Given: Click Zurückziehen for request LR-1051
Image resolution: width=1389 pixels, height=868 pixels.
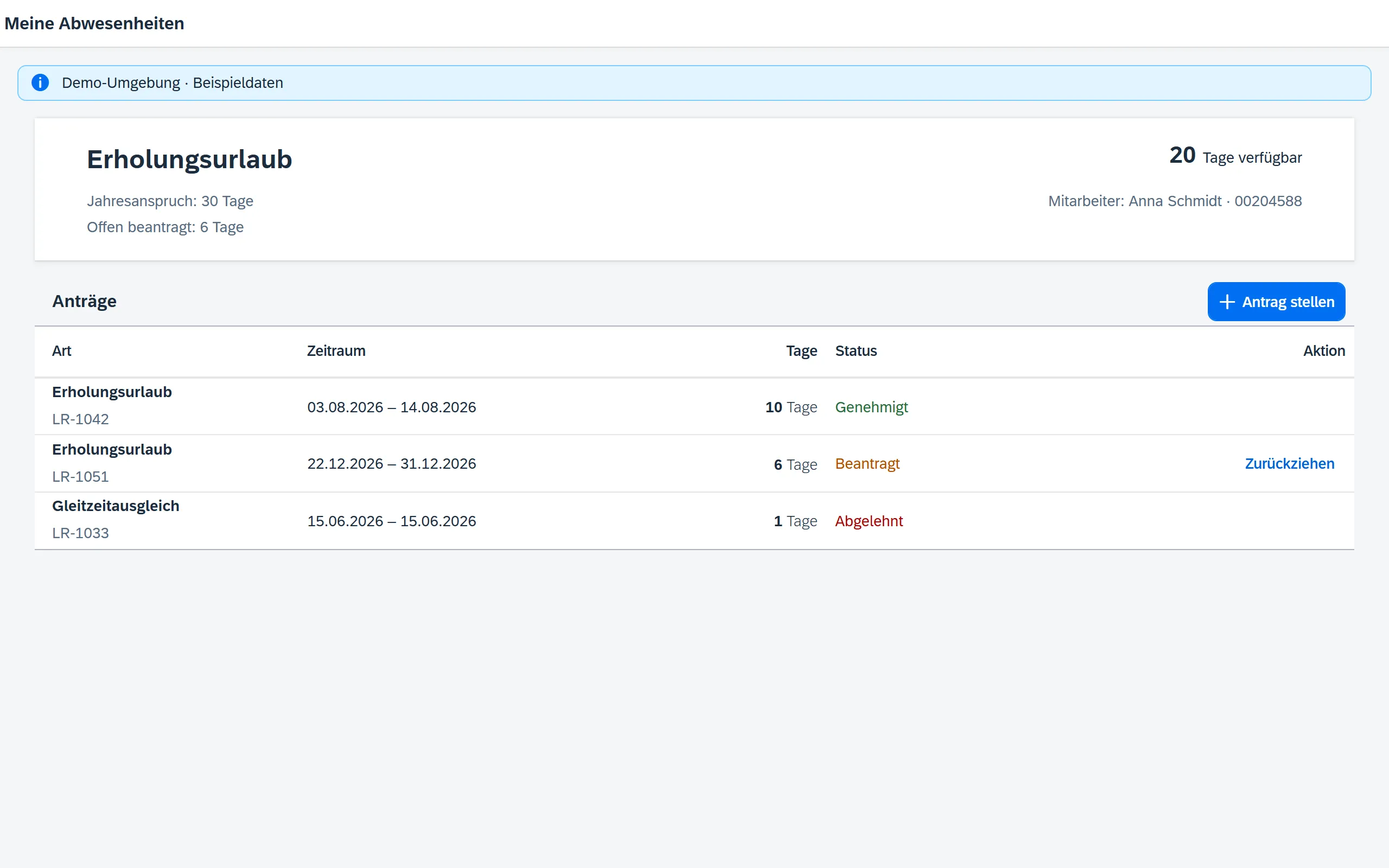Looking at the screenshot, I should pyautogui.click(x=1289, y=464).
